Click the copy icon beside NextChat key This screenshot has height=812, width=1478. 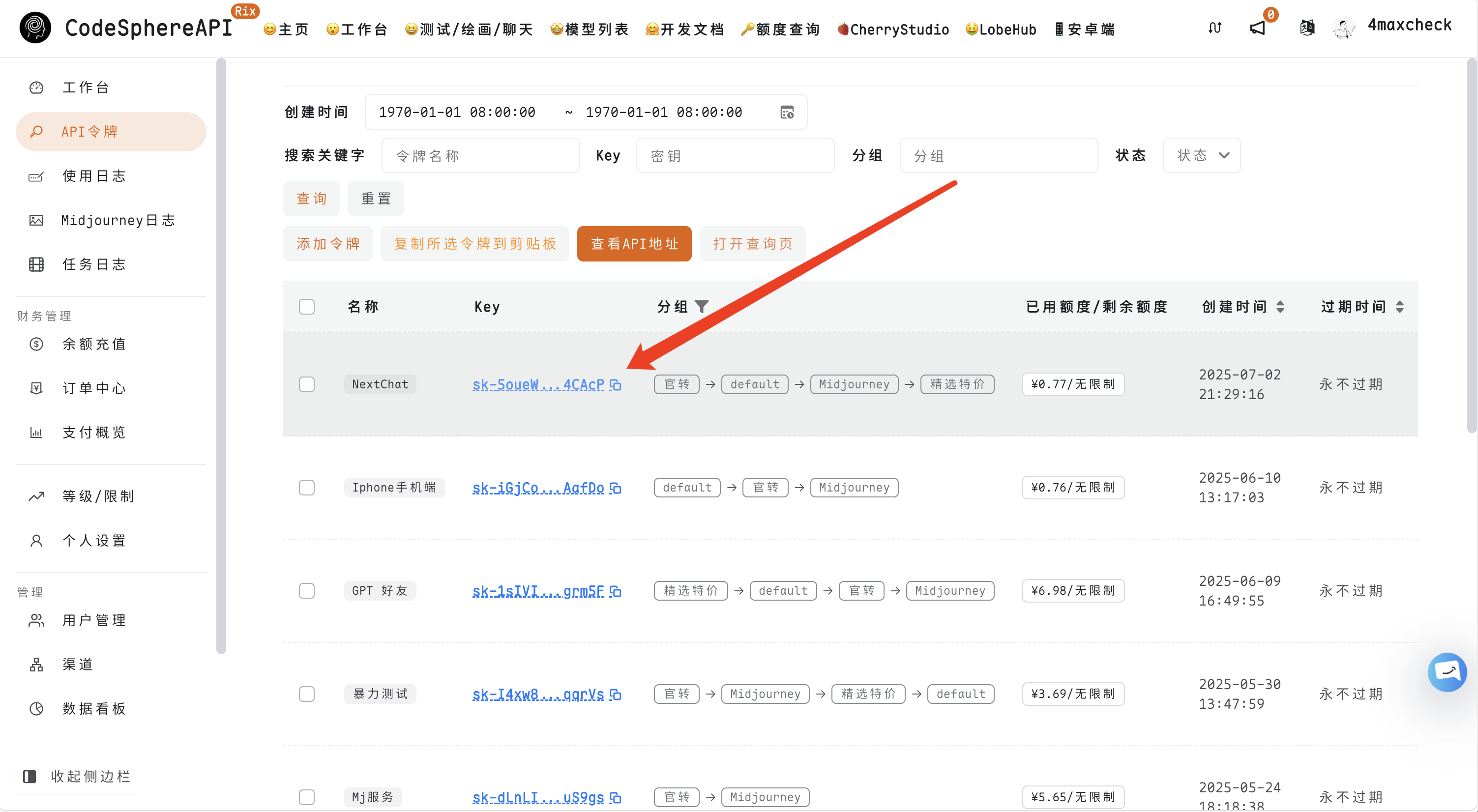point(616,385)
